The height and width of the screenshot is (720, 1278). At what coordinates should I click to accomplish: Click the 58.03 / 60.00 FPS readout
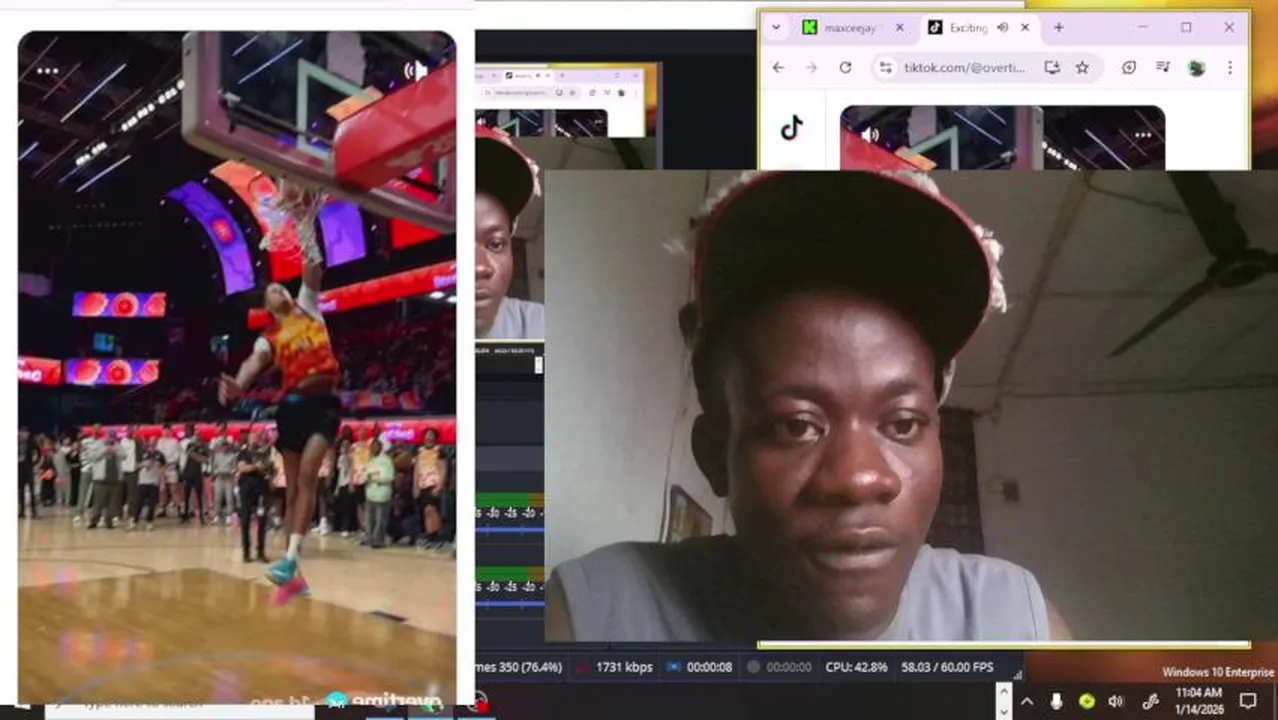click(x=947, y=667)
